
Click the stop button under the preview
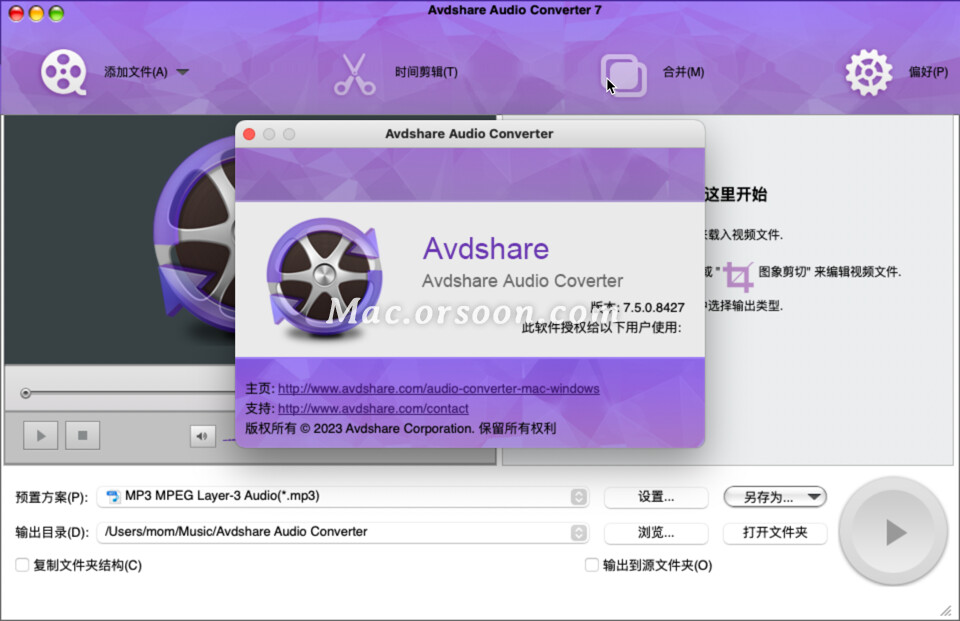pos(83,435)
